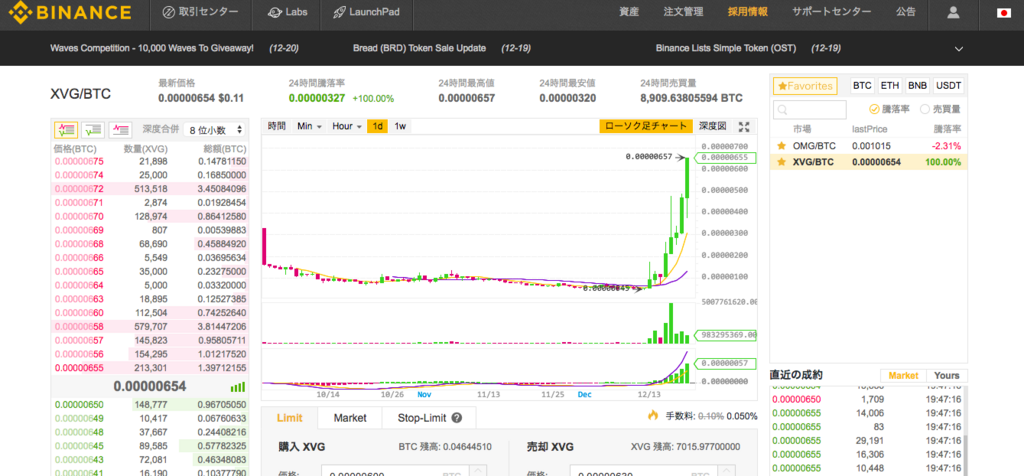Switch to 深度図 depth chart
Image resolution: width=1024 pixels, height=476 pixels.
click(712, 126)
